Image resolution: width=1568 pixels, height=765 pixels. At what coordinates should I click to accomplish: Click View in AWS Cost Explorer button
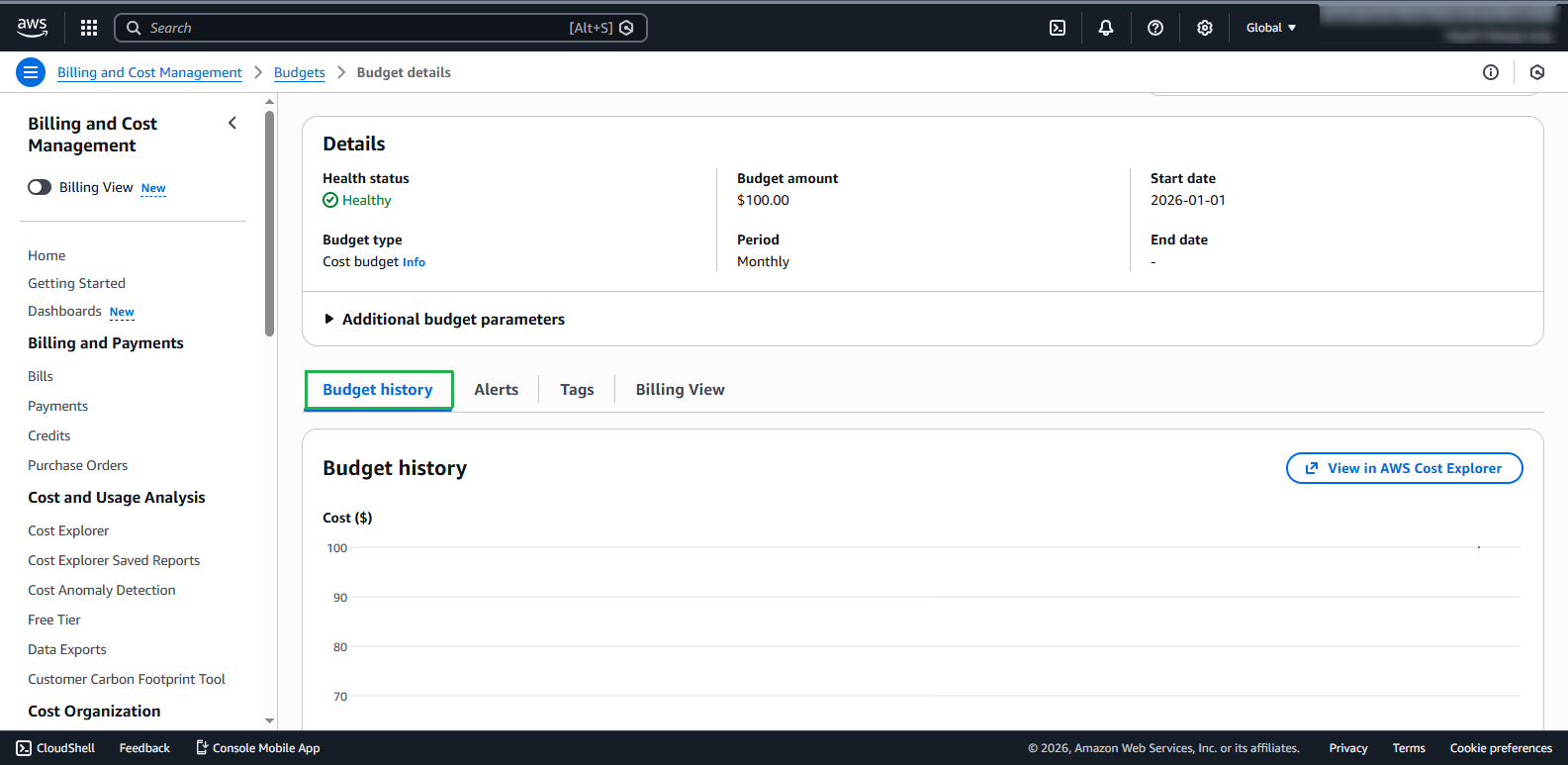[x=1405, y=468]
